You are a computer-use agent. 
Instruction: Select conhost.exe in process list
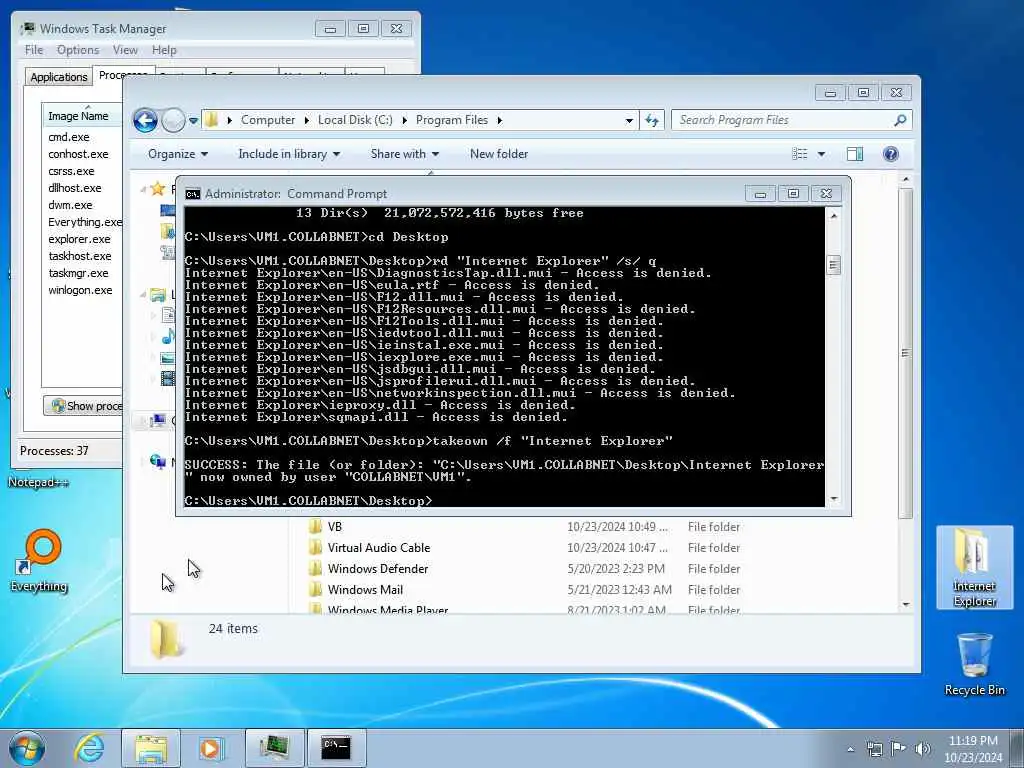(x=78, y=154)
